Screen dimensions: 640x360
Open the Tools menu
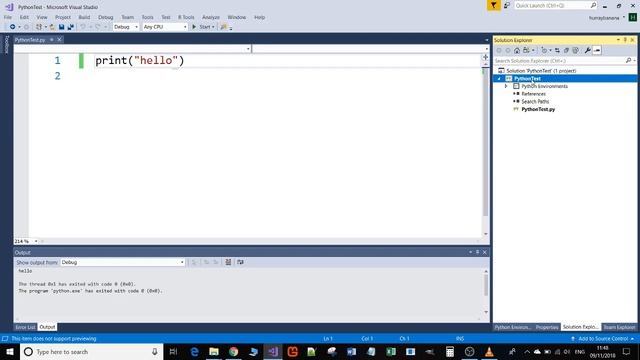[x=147, y=17]
